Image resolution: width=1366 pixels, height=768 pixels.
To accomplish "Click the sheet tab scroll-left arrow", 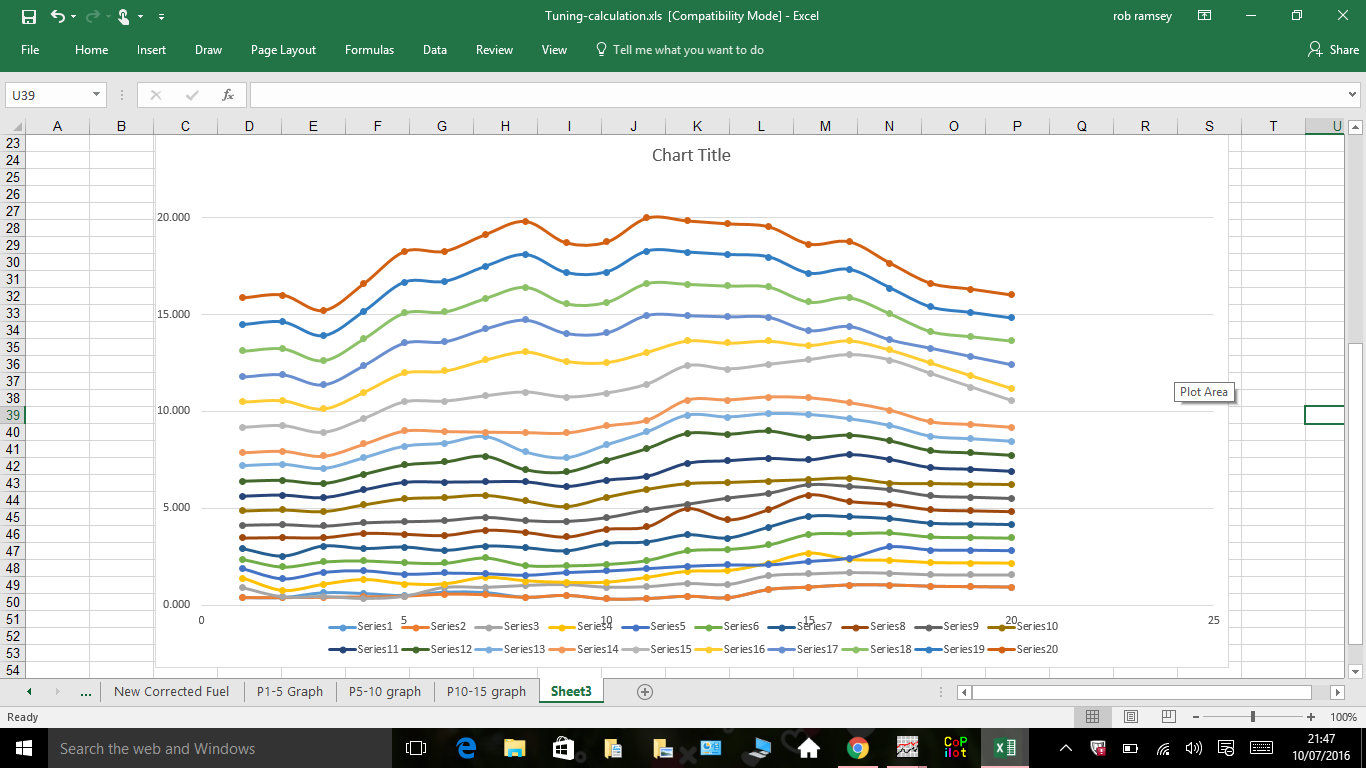I will [x=28, y=691].
